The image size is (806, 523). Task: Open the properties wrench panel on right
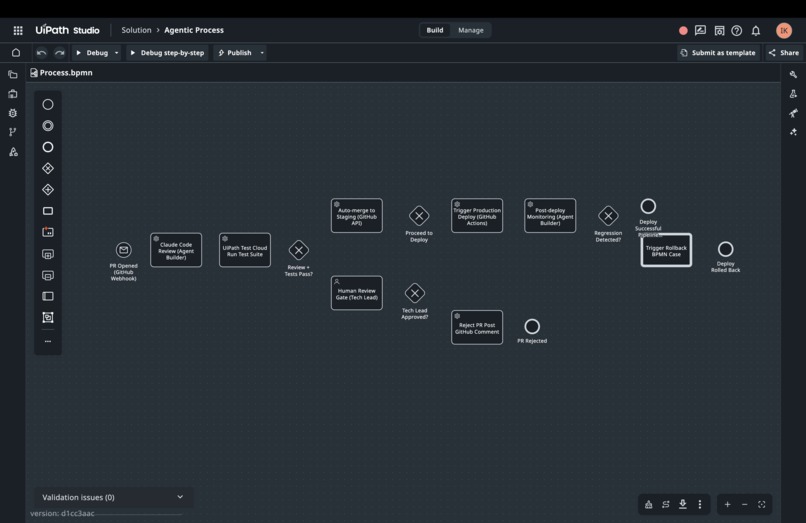click(x=794, y=75)
